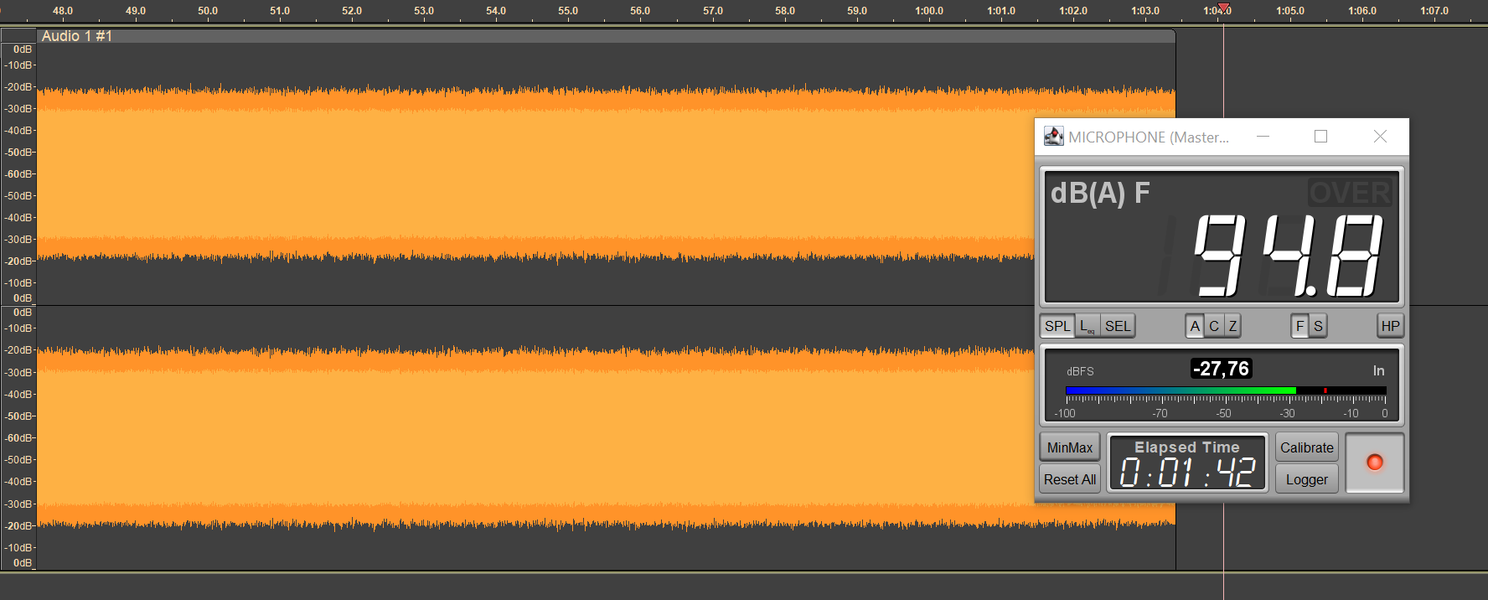Click the Elapsed Time display

click(1187, 463)
